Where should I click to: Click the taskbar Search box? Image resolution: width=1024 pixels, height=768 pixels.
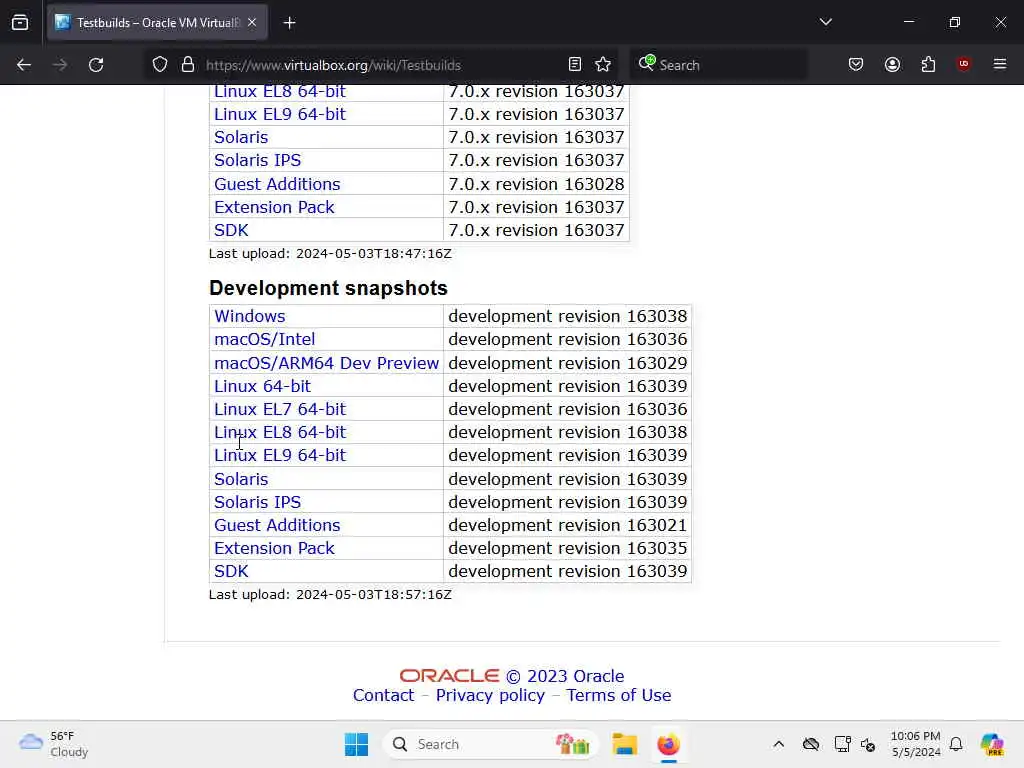click(x=490, y=744)
